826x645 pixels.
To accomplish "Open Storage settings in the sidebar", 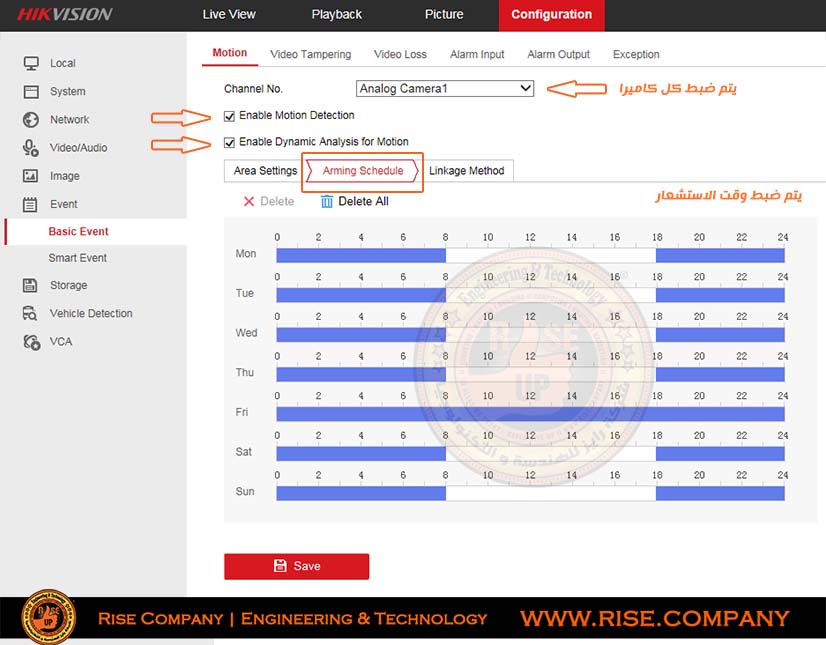I will point(68,285).
